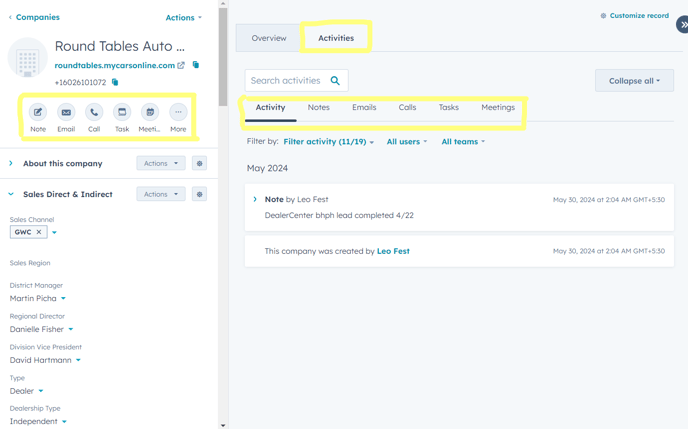Remove the GWC sales channel tag
The width and height of the screenshot is (688, 429).
(x=40, y=232)
